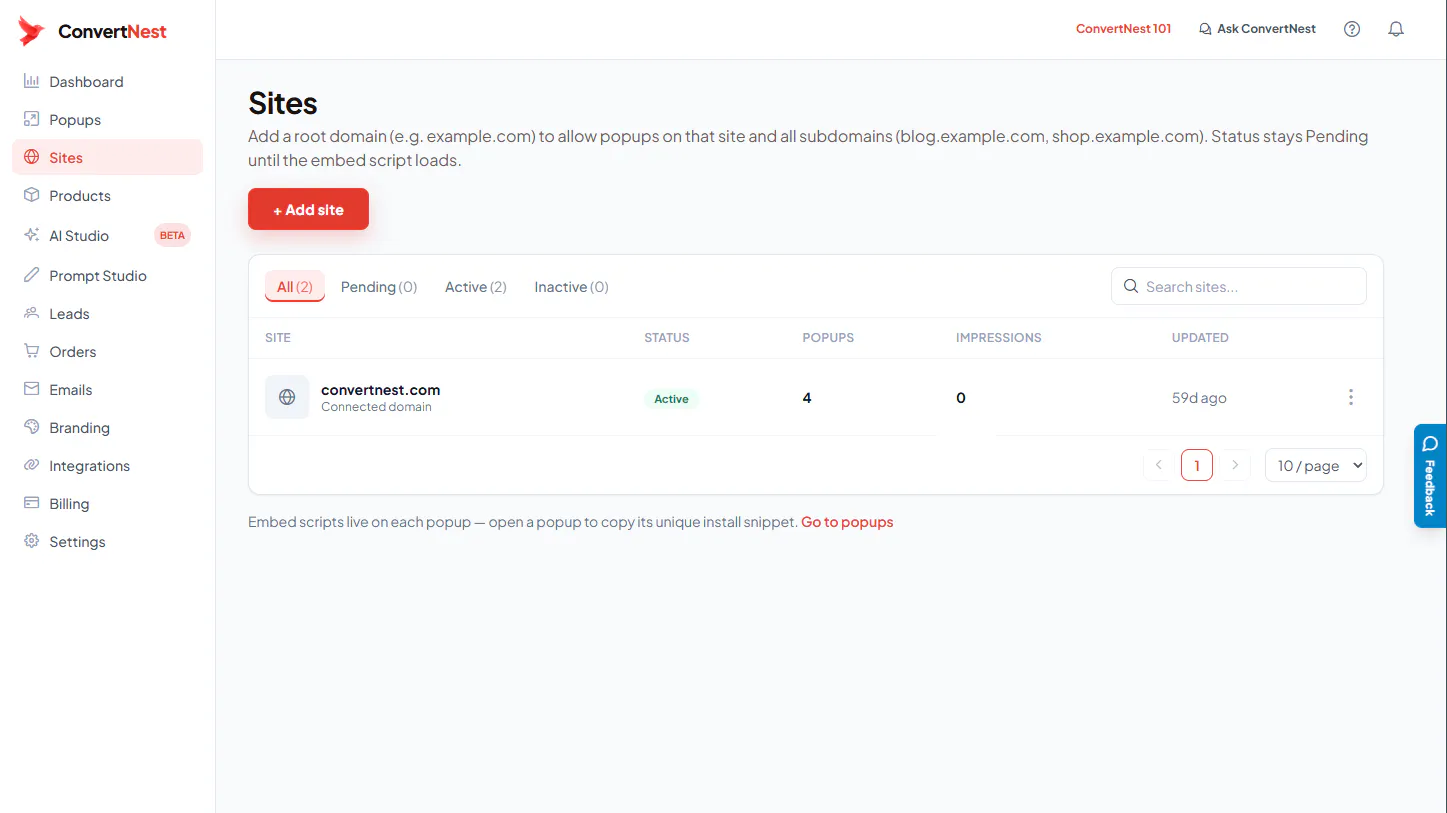Open the Feedback side tab
The width and height of the screenshot is (1447, 813).
tap(1430, 475)
